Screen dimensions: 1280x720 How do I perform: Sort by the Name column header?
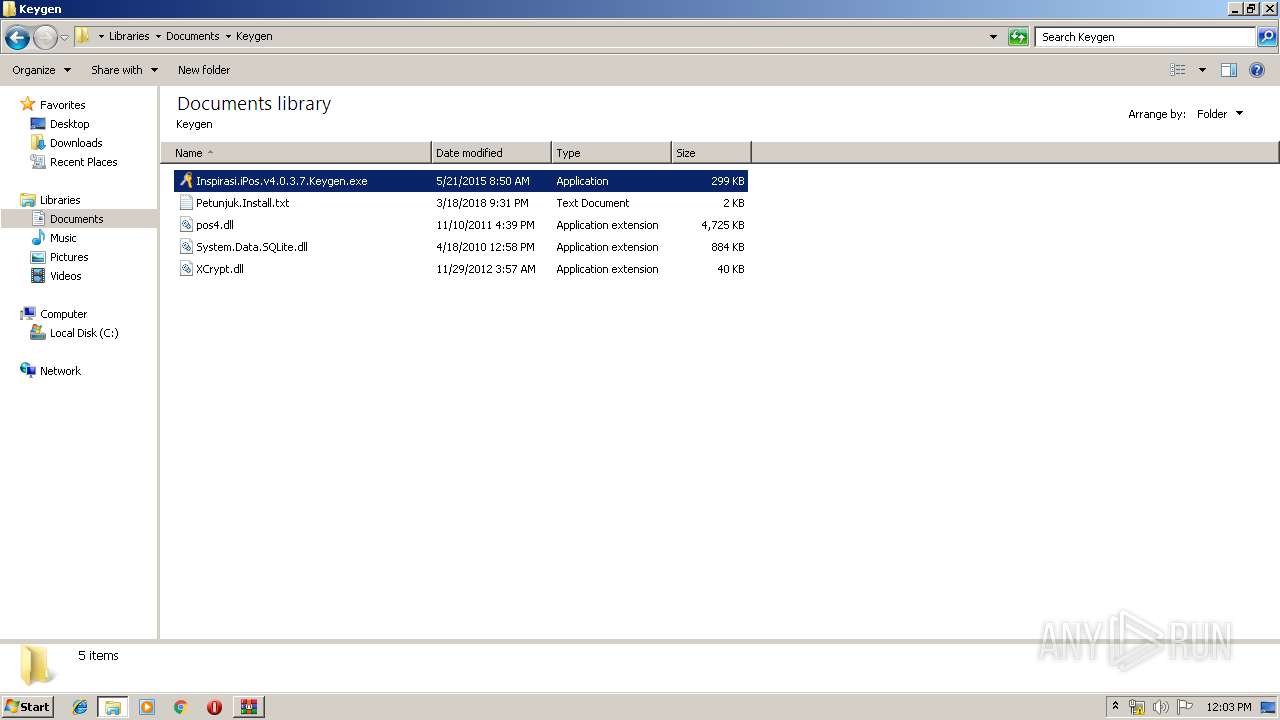coord(296,153)
